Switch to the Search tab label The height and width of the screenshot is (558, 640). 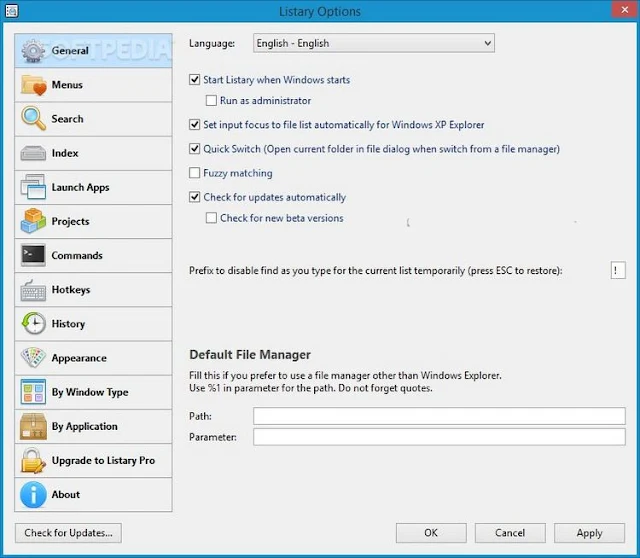click(x=67, y=119)
